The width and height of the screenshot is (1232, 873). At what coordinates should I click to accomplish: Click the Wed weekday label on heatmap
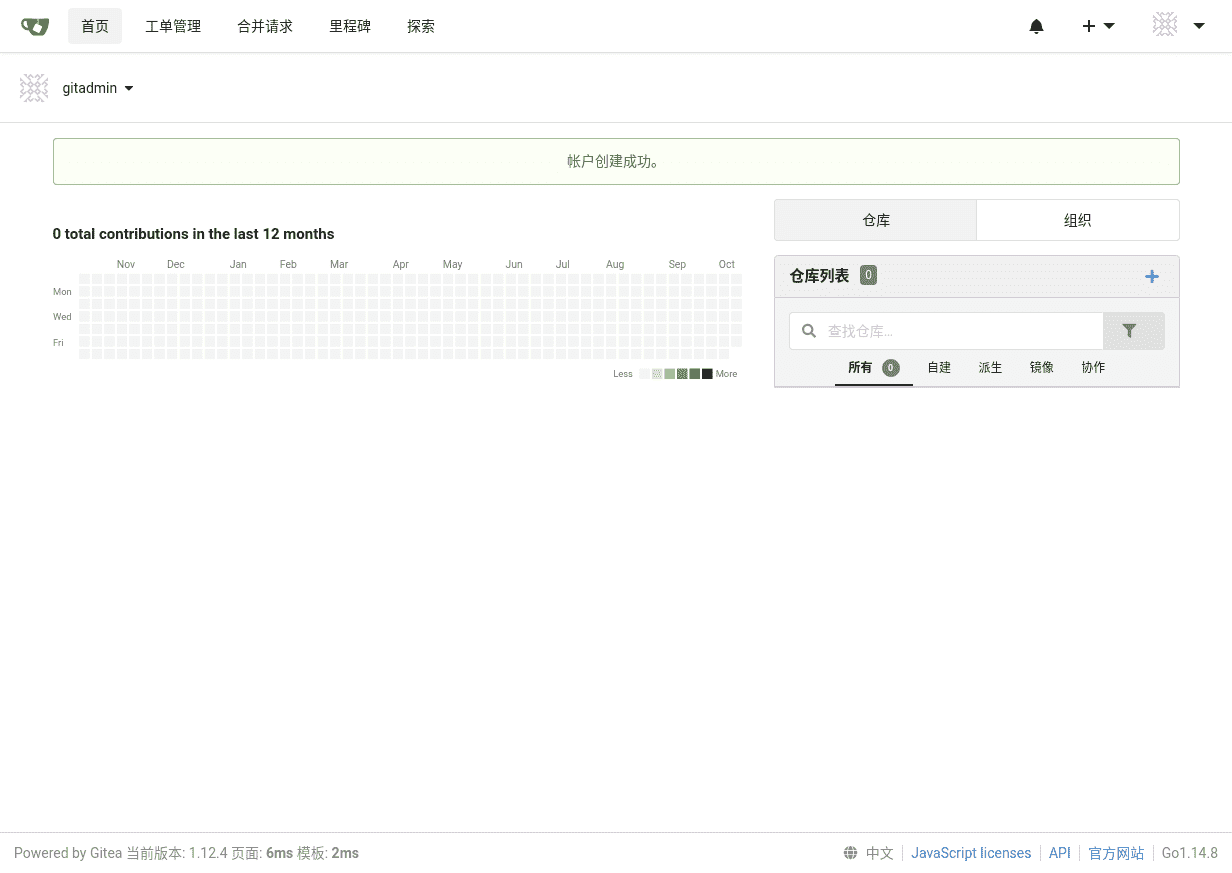62,317
